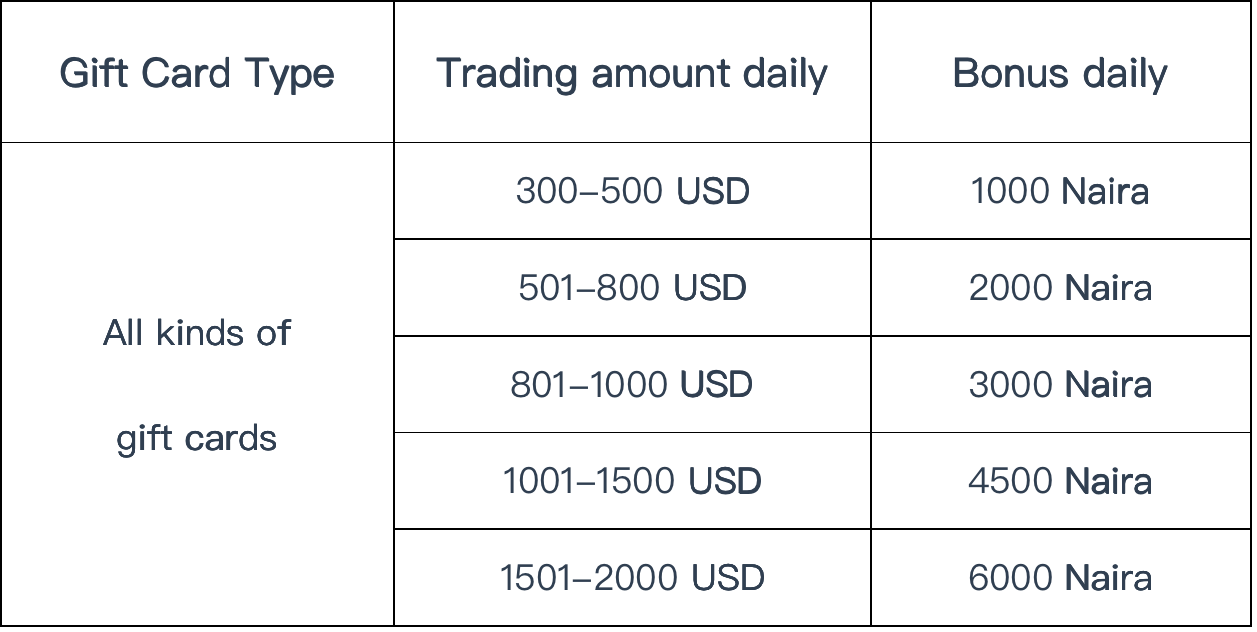
Task: Click the Bonus daily column header
Action: [x=1060, y=72]
